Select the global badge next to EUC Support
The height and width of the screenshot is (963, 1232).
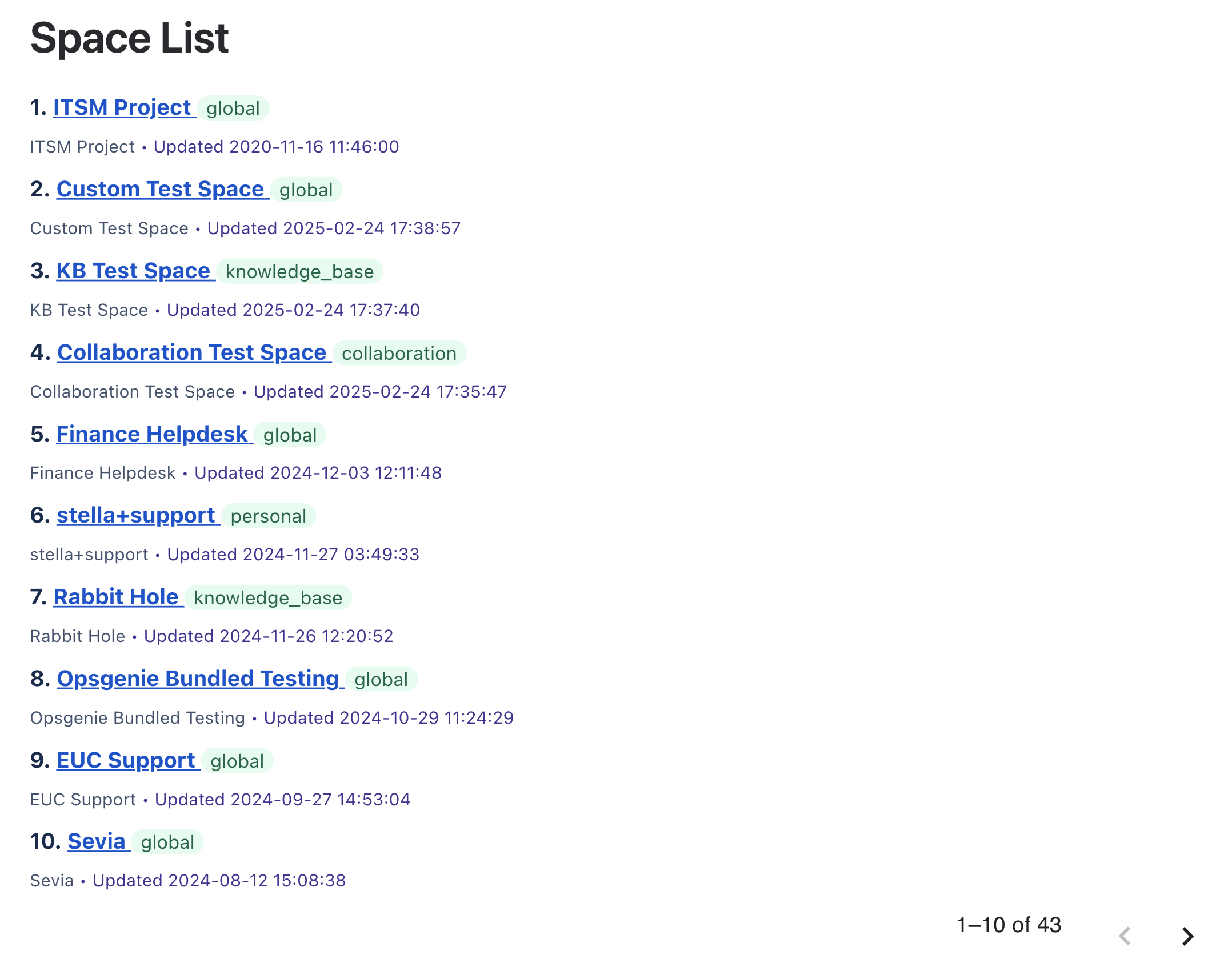237,762
